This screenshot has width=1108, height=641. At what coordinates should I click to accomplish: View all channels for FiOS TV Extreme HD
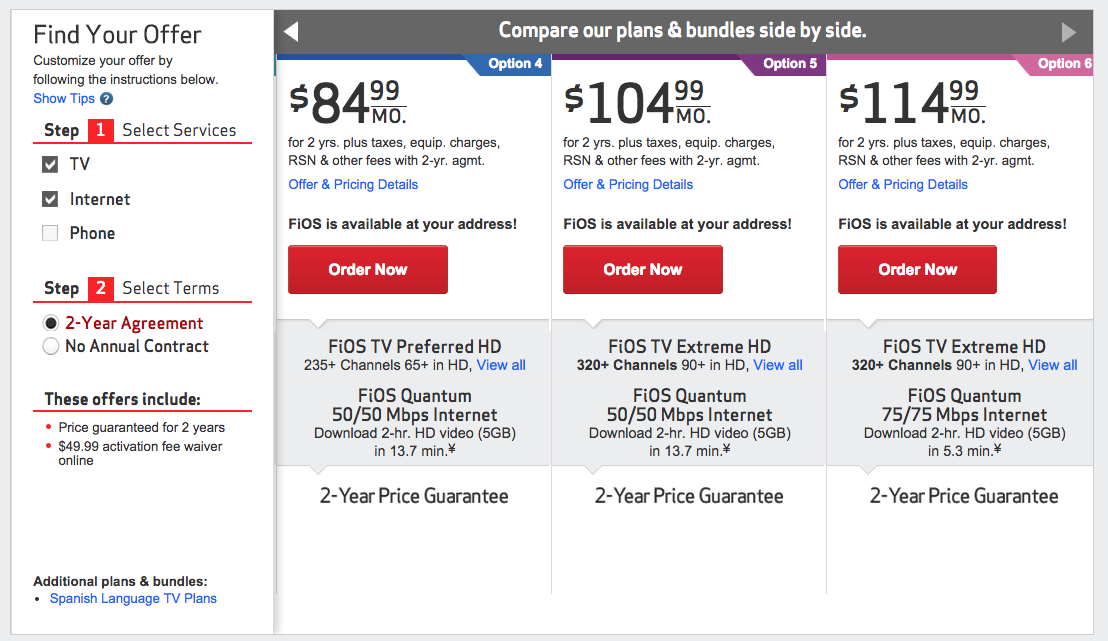[x=777, y=365]
